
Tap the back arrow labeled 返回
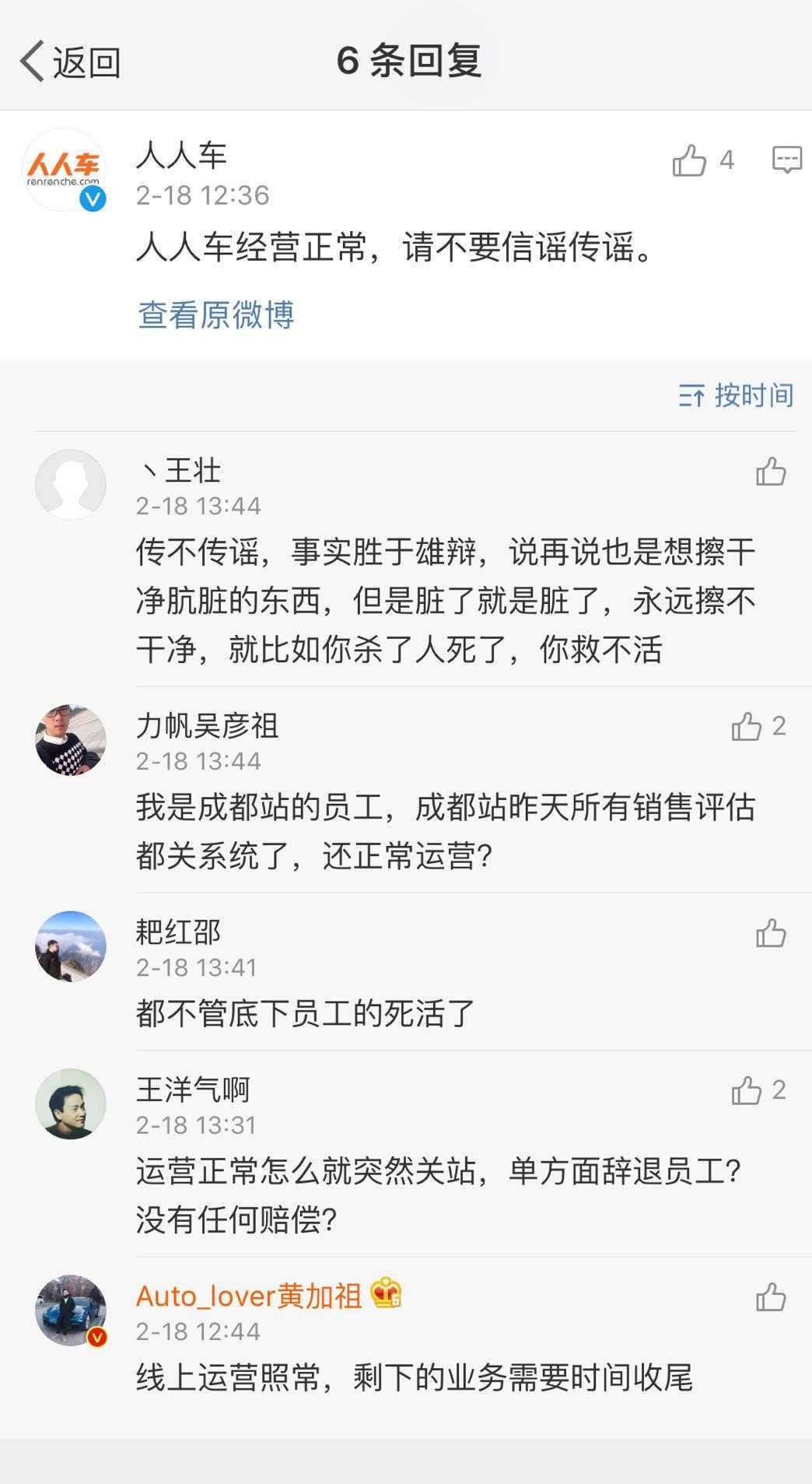(x=70, y=61)
